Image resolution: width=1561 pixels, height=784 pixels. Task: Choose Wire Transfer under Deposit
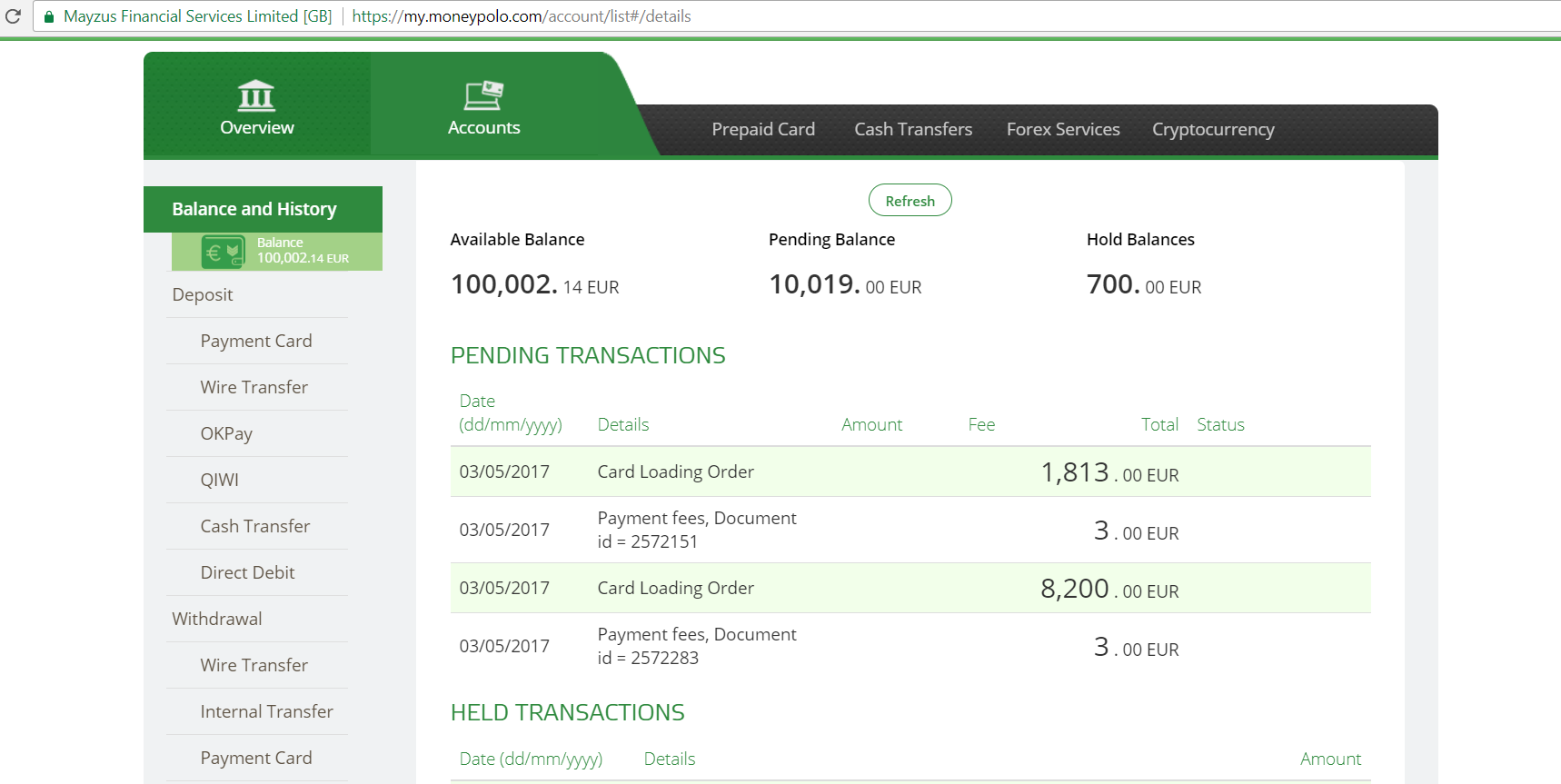click(254, 387)
